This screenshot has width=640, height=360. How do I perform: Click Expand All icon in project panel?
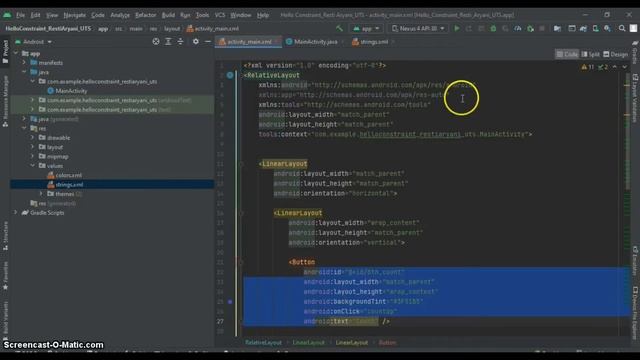click(168, 42)
